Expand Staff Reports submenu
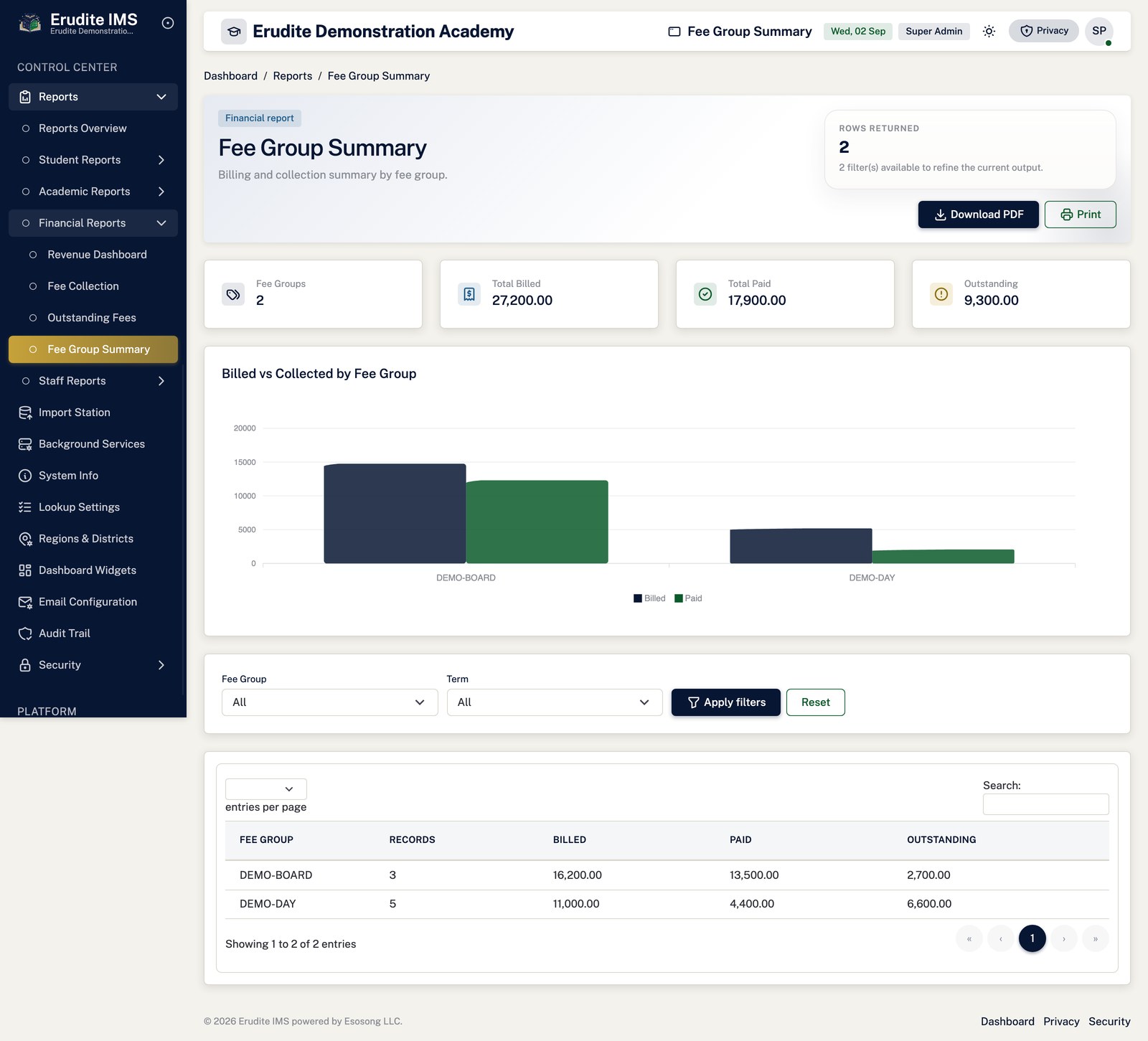 [x=161, y=381]
